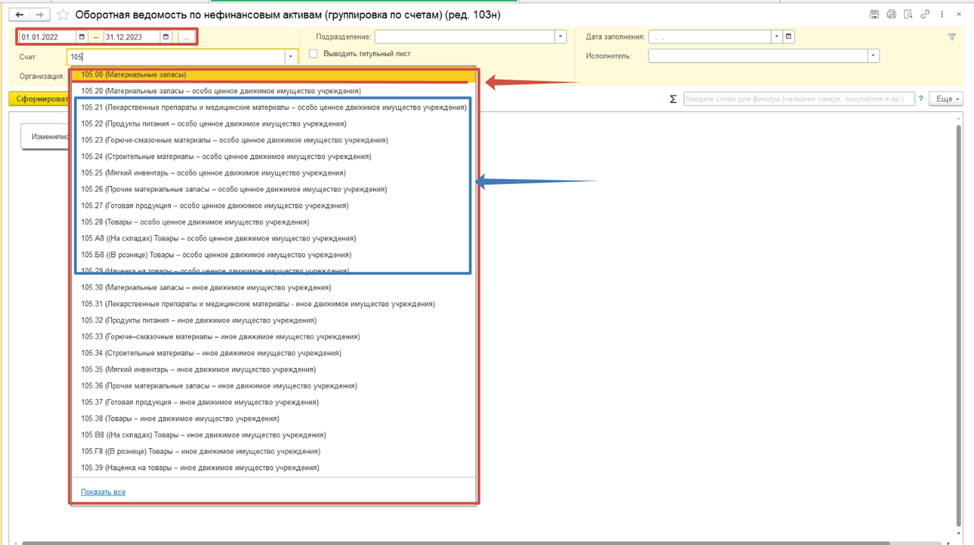The width and height of the screenshot is (974, 545).
Task: Select 105.36 Прочие материальные запасы иное
Action: [x=273, y=386]
